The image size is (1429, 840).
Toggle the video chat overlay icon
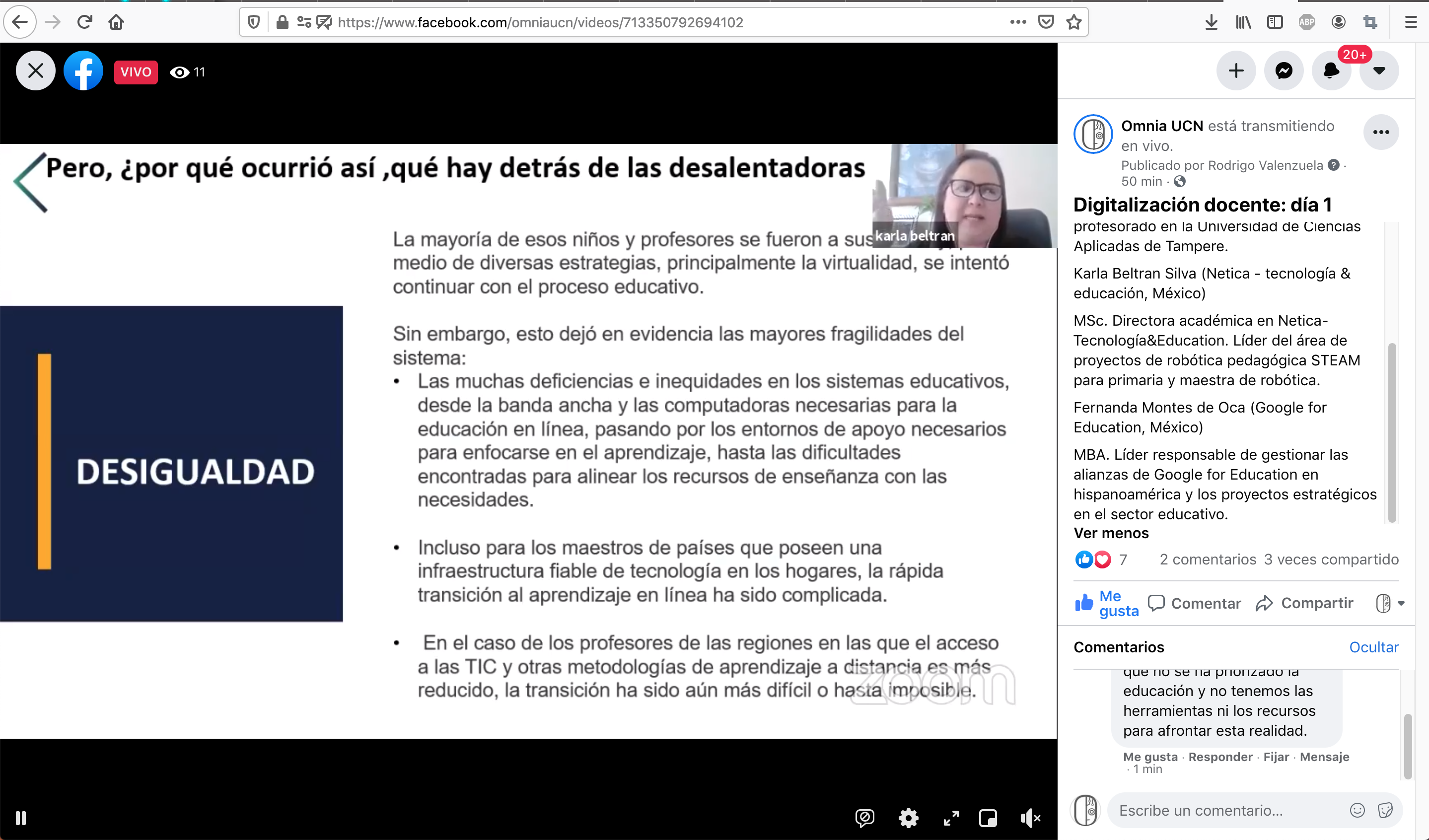pyautogui.click(x=865, y=818)
